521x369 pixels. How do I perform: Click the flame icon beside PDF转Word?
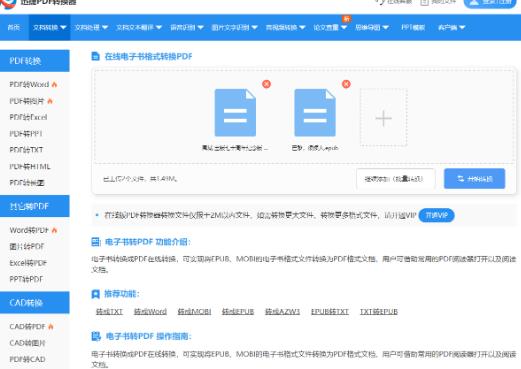point(54,84)
